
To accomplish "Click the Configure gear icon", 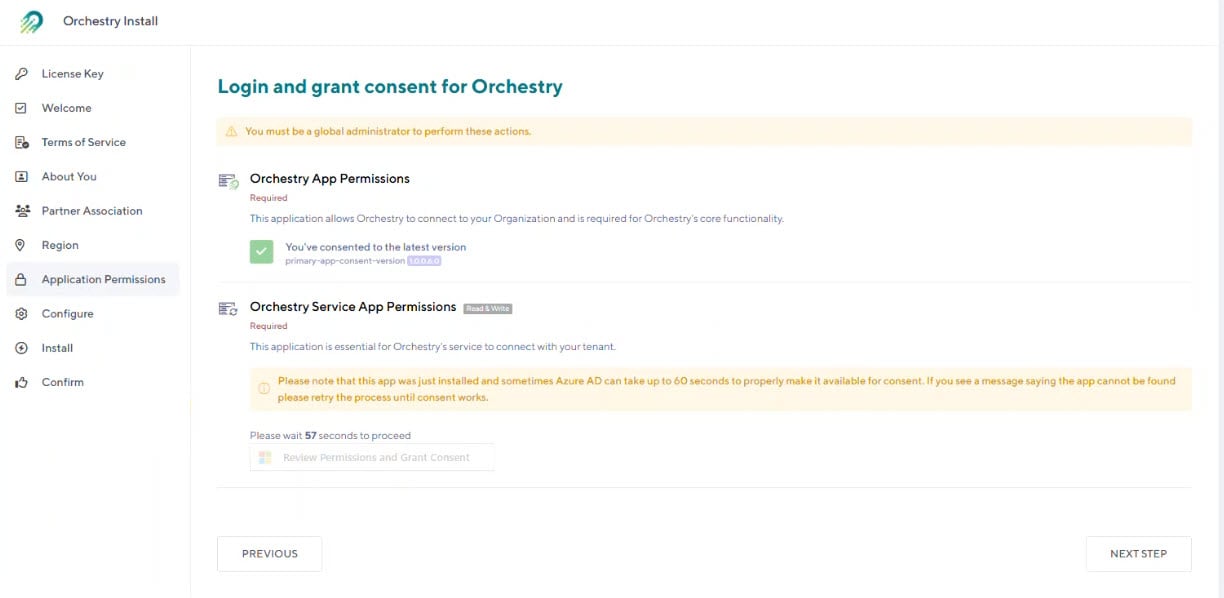I will (21, 314).
